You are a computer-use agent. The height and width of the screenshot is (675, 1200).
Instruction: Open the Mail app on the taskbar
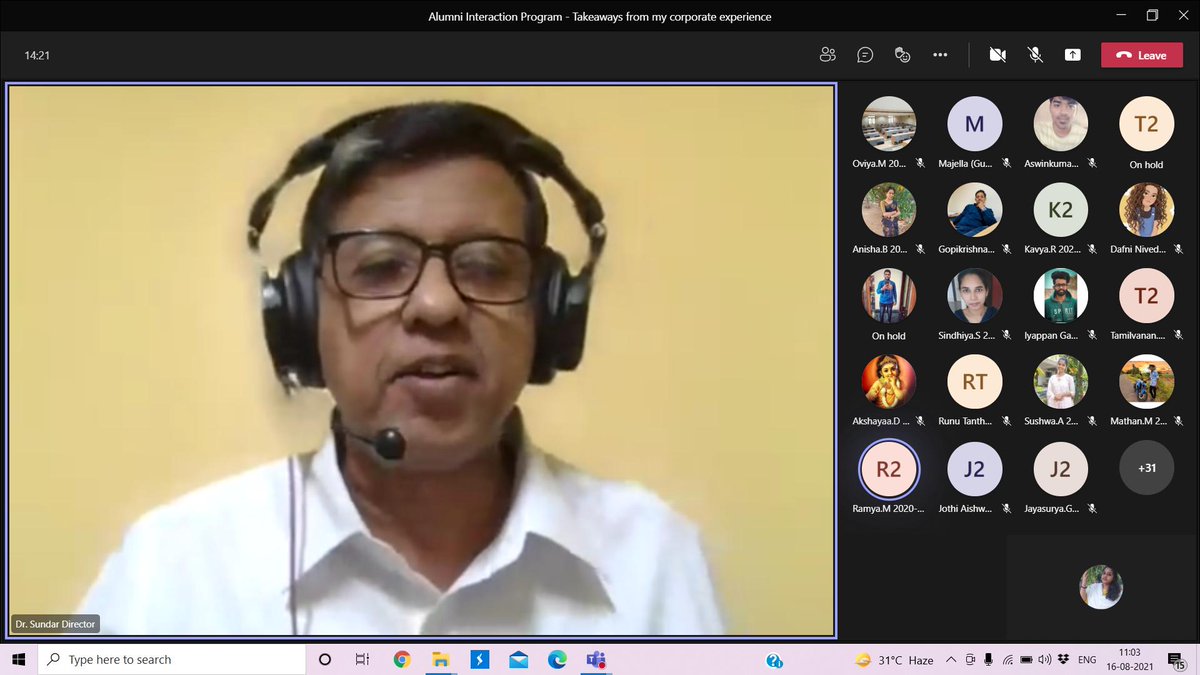(x=519, y=660)
